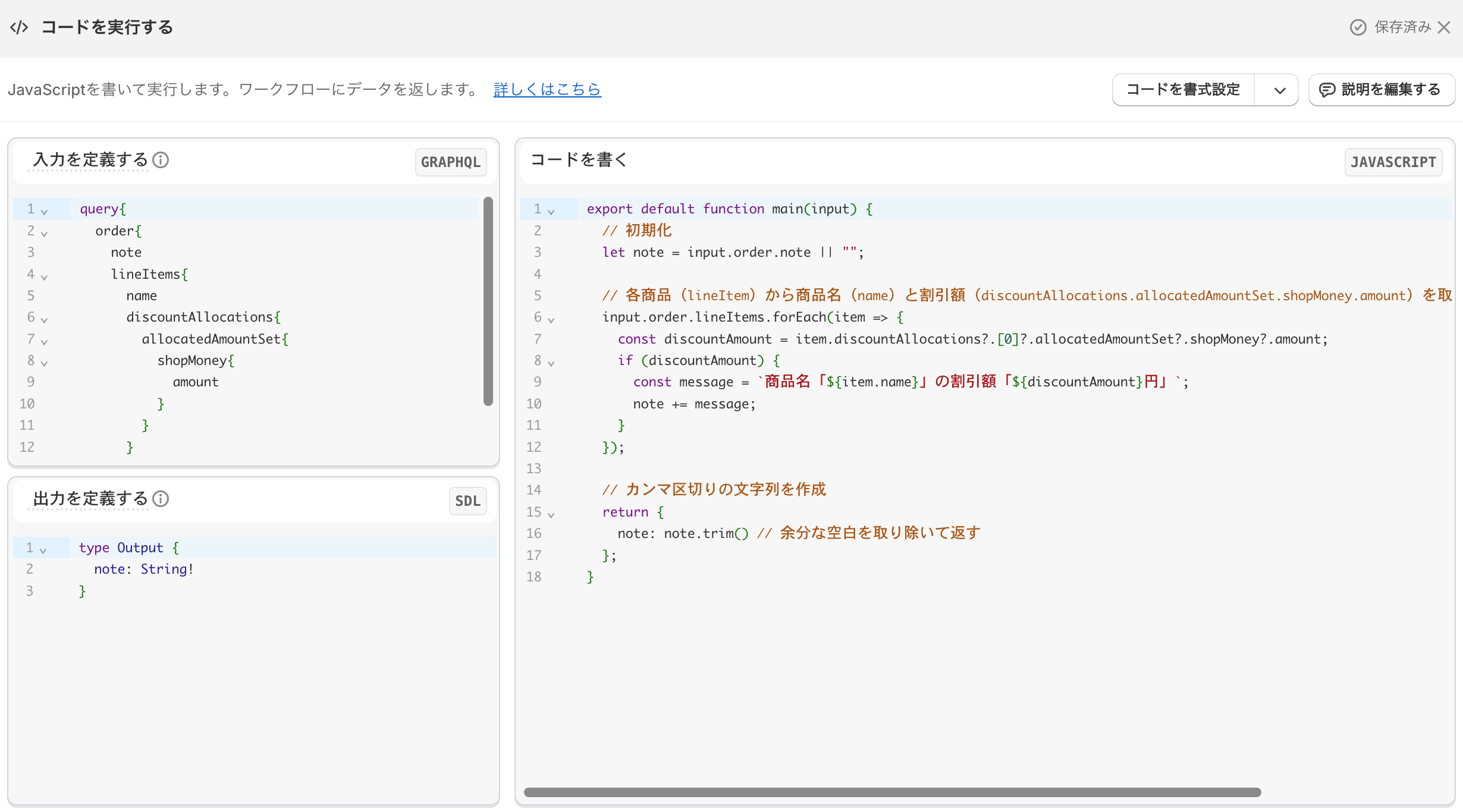Click the JAVASCRIPT language badge
The width and height of the screenshot is (1463, 812).
tap(1393, 162)
